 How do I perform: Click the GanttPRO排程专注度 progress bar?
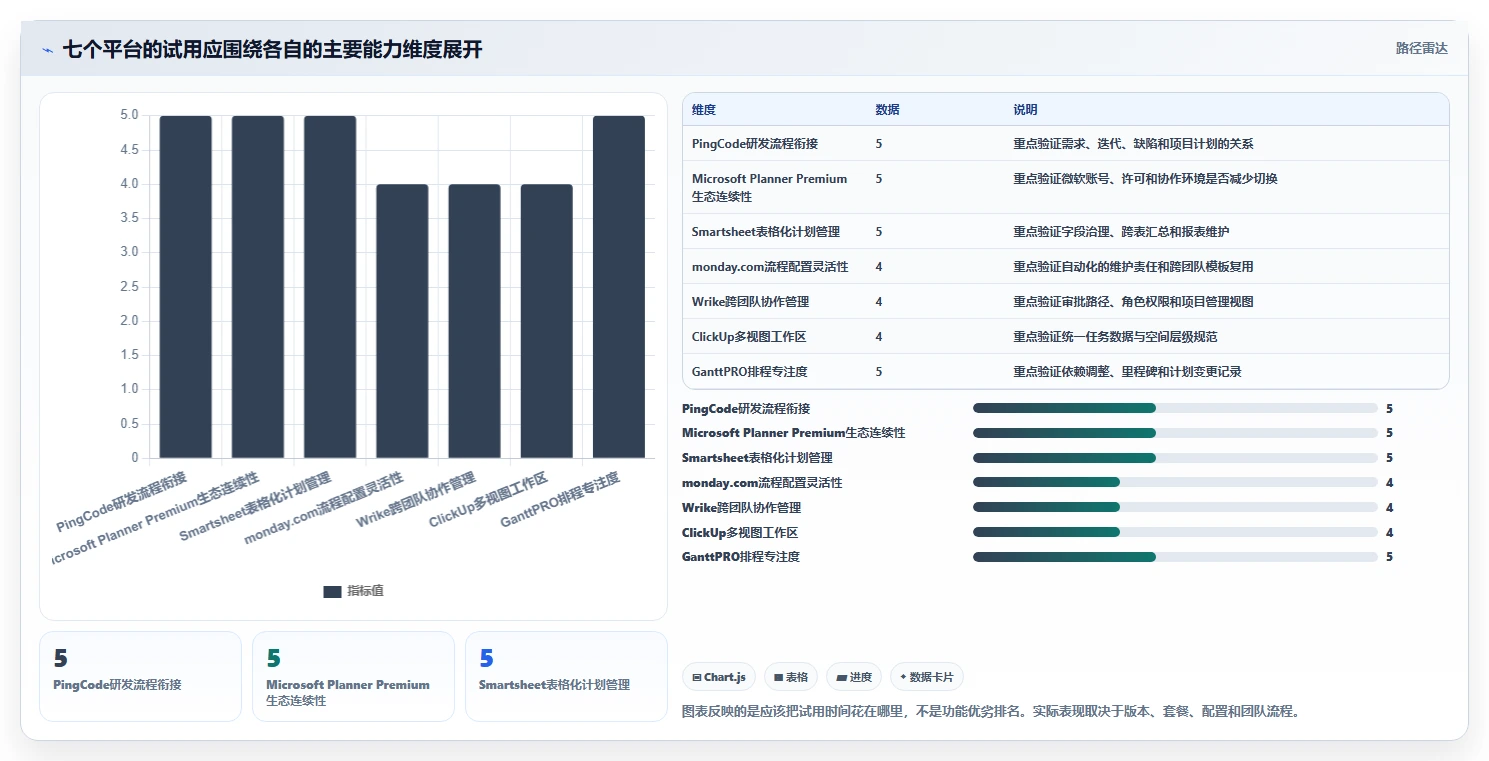pos(1175,557)
